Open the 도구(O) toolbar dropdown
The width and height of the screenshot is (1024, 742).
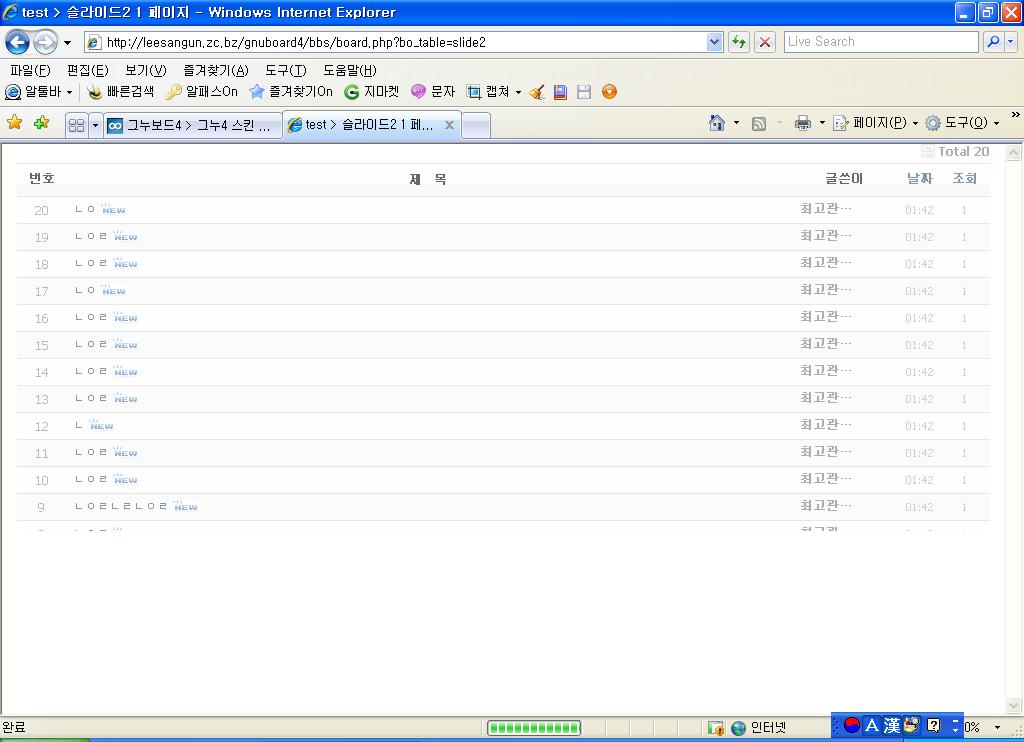tap(962, 123)
